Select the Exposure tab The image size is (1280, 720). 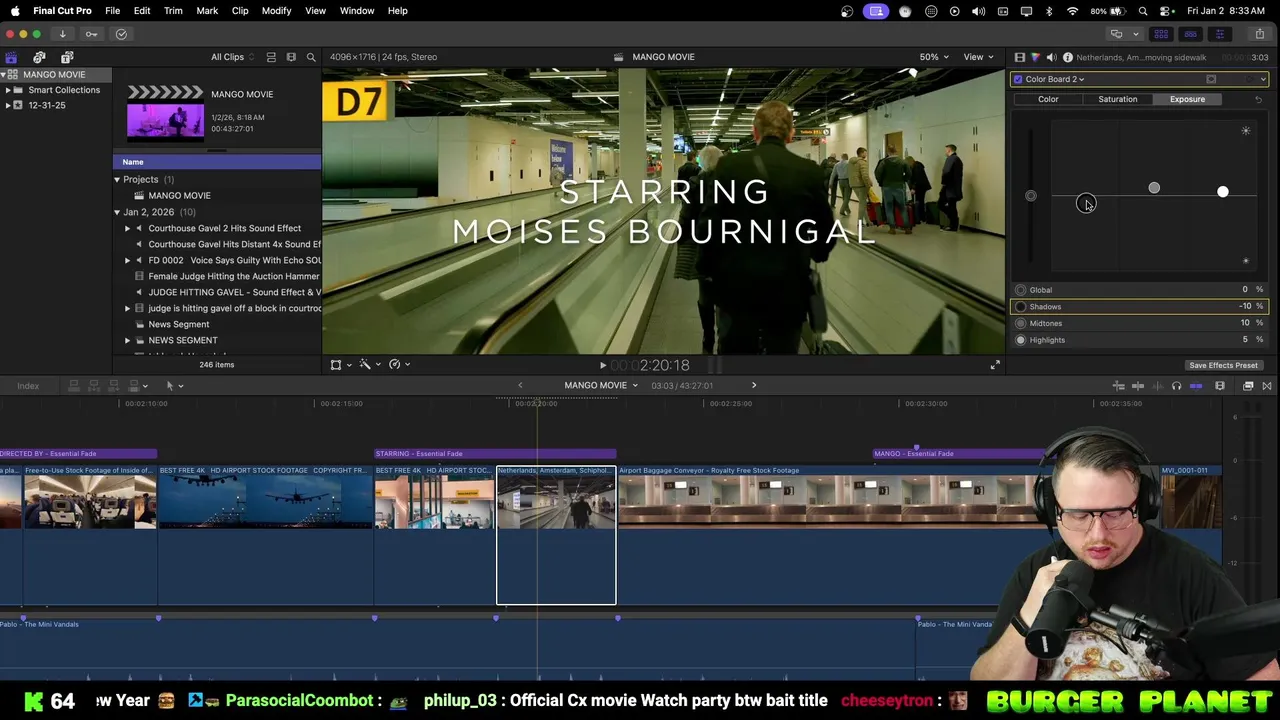[1187, 99]
